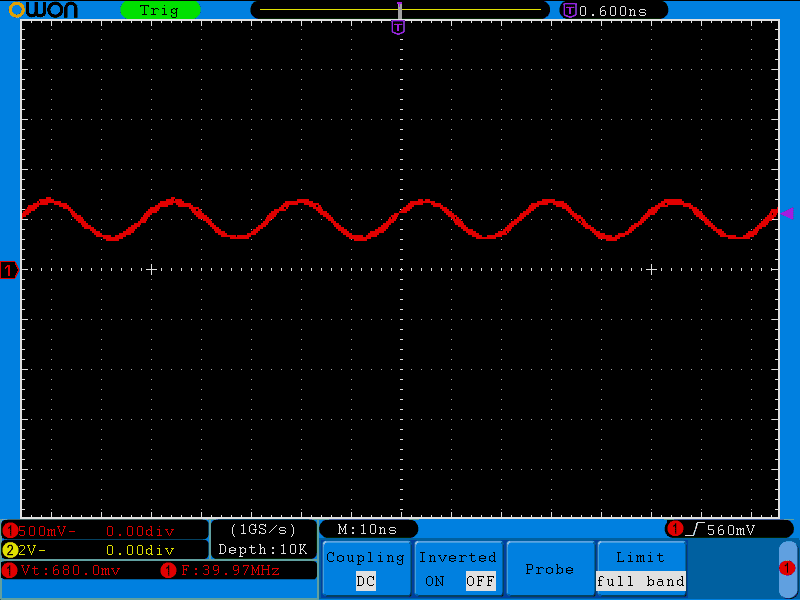Click the frequency 39.97MHz measurement icon
The image size is (800, 600).
168,571
